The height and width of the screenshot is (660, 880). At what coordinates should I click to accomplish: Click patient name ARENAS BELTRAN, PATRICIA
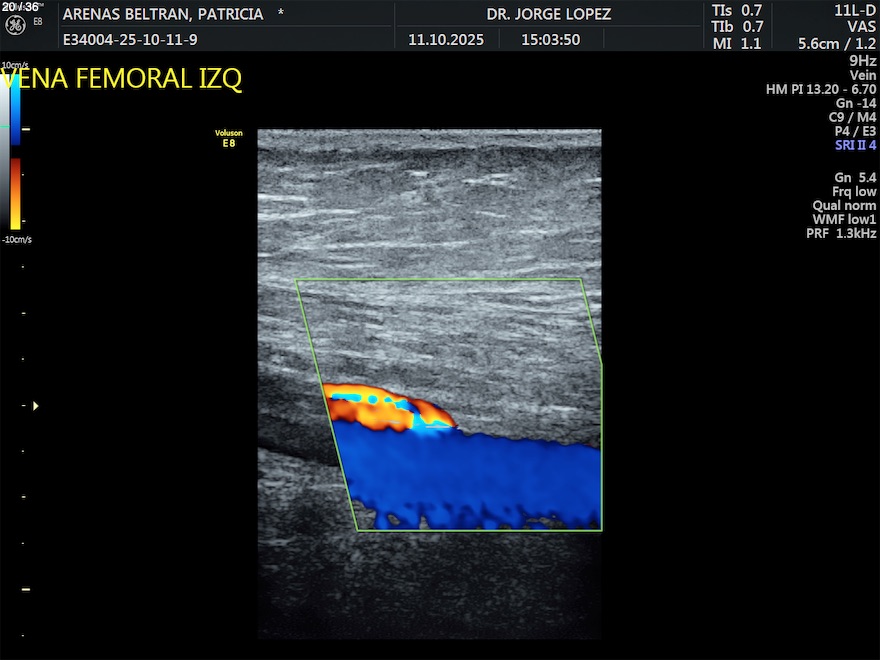click(163, 14)
